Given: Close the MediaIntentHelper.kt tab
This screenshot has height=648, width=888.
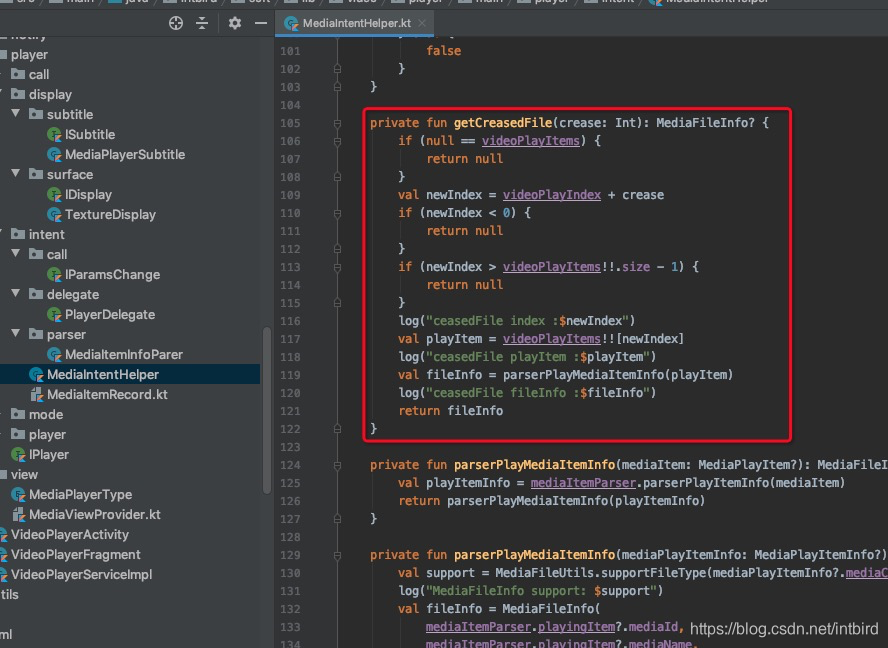Looking at the screenshot, I should (422, 23).
